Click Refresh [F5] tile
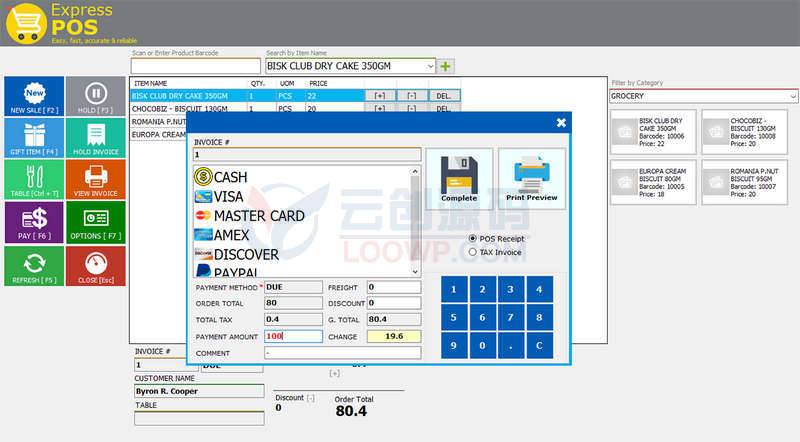800x442 pixels. coord(34,266)
